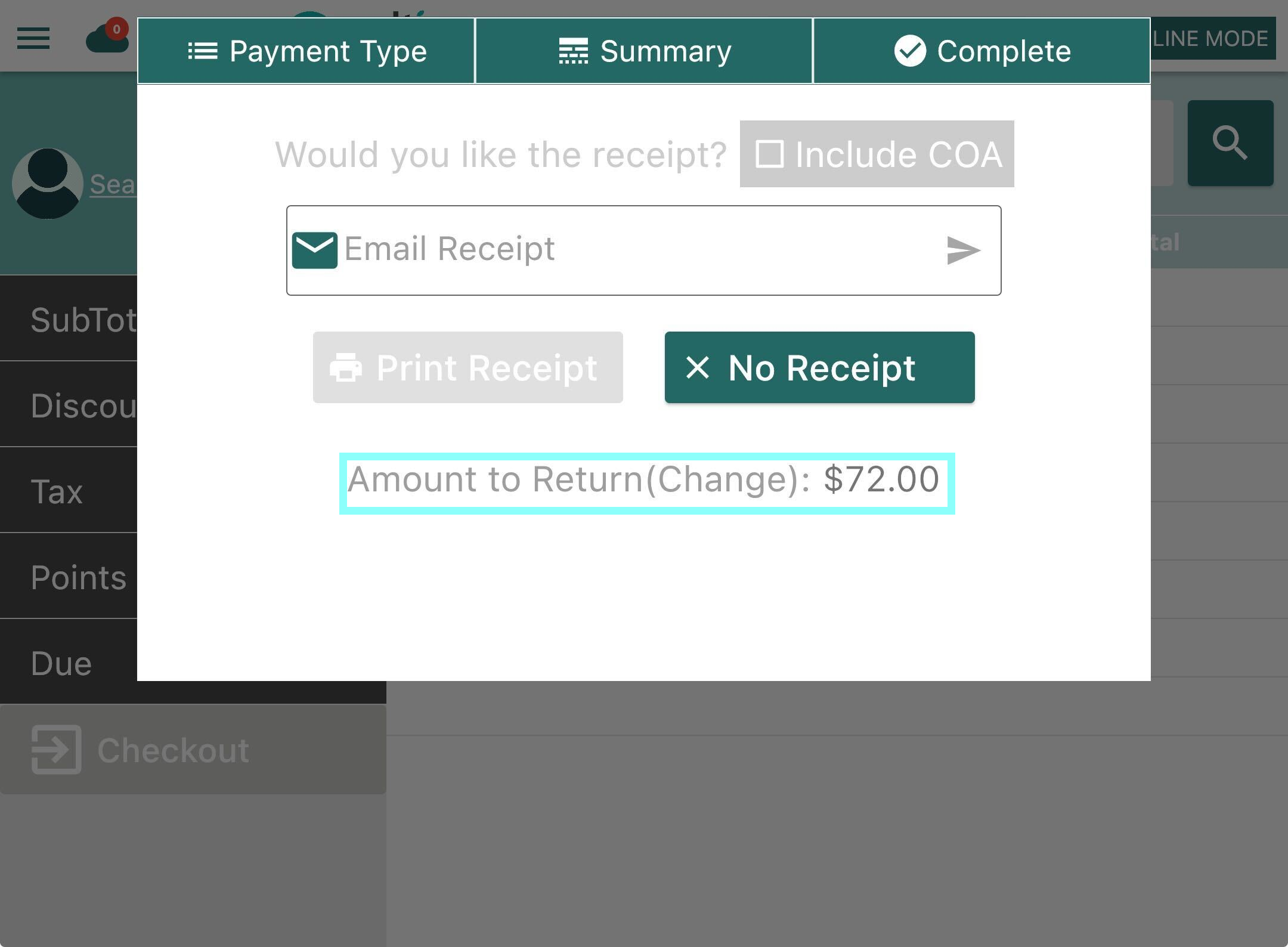Screen dimensions: 1288x947
Task: Click the checkmark icon on Complete tab
Action: pos(910,51)
